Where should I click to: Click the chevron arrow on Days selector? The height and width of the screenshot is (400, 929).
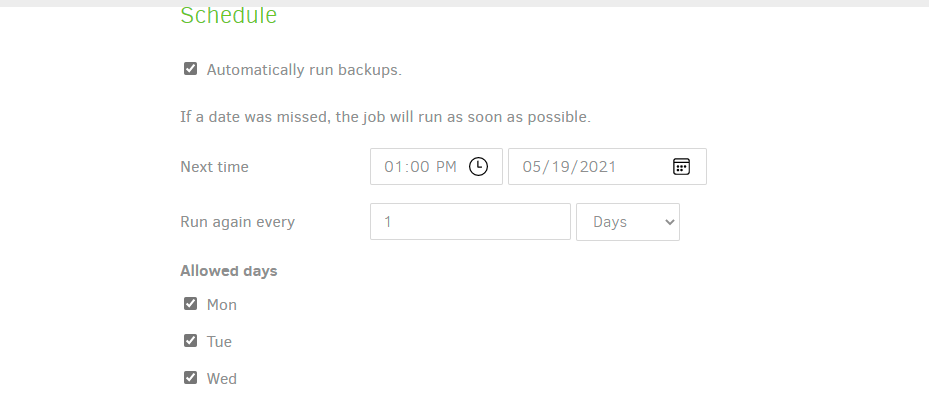669,222
